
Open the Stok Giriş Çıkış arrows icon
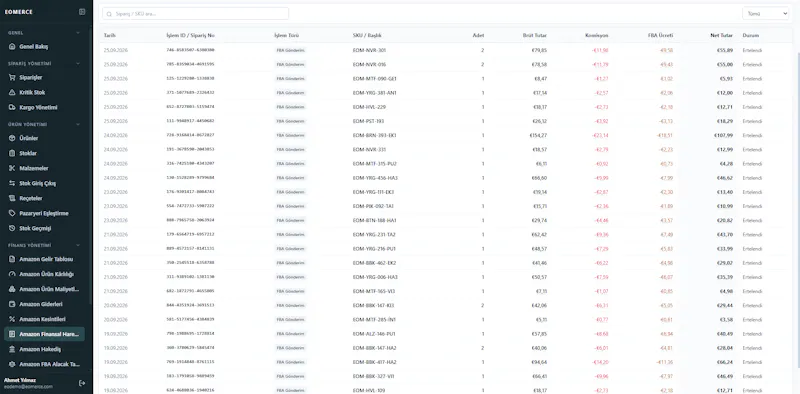point(12,183)
